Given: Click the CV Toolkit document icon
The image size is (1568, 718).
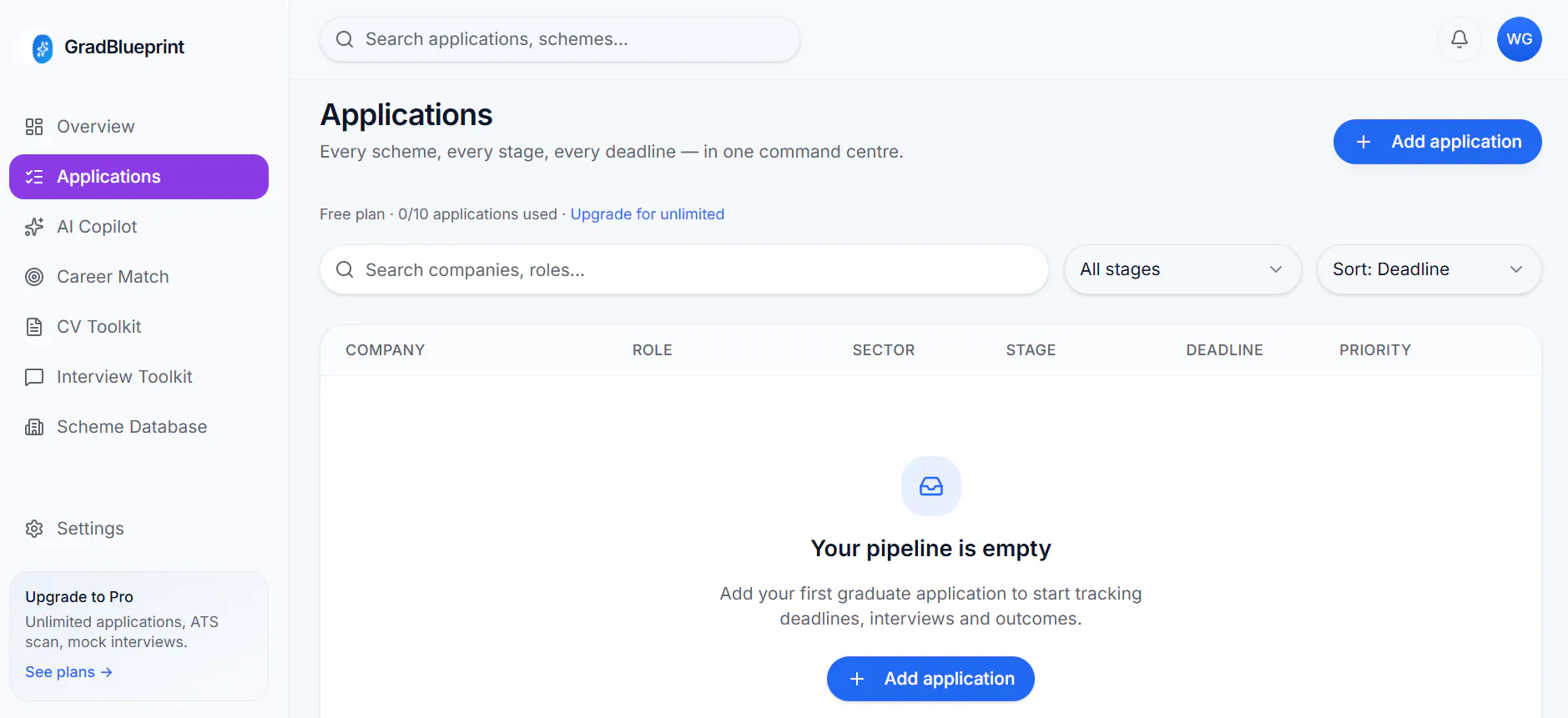Looking at the screenshot, I should click(x=34, y=327).
